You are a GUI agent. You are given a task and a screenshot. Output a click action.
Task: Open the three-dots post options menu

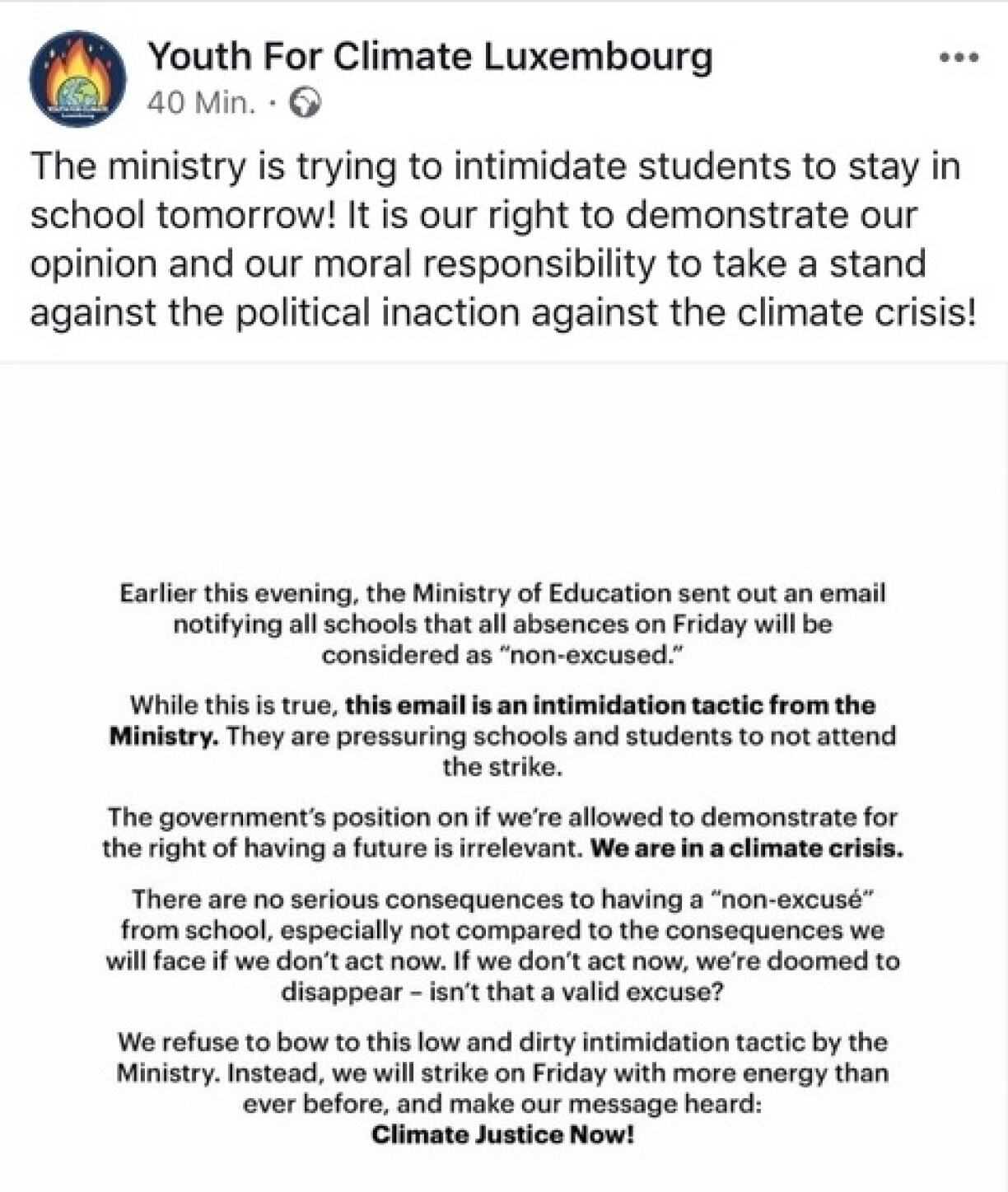(x=959, y=58)
